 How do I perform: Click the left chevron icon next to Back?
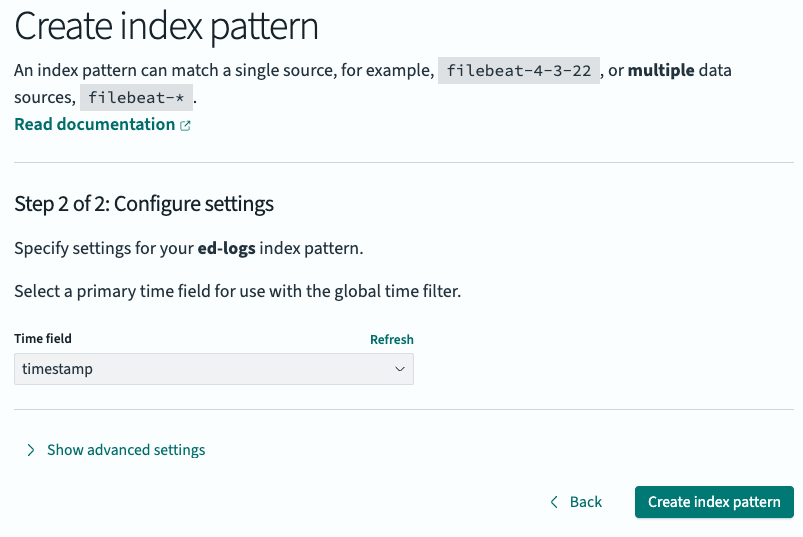click(554, 502)
